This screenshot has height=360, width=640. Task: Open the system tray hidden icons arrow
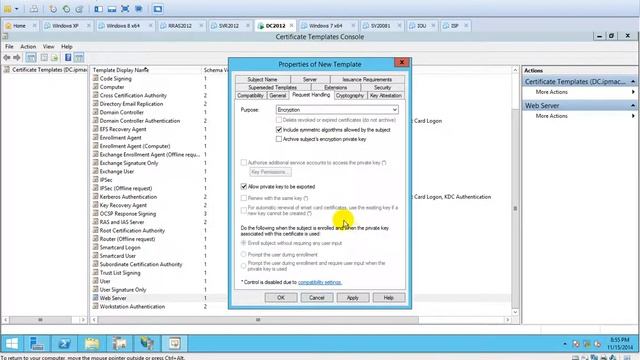pyautogui.click(x=565, y=344)
